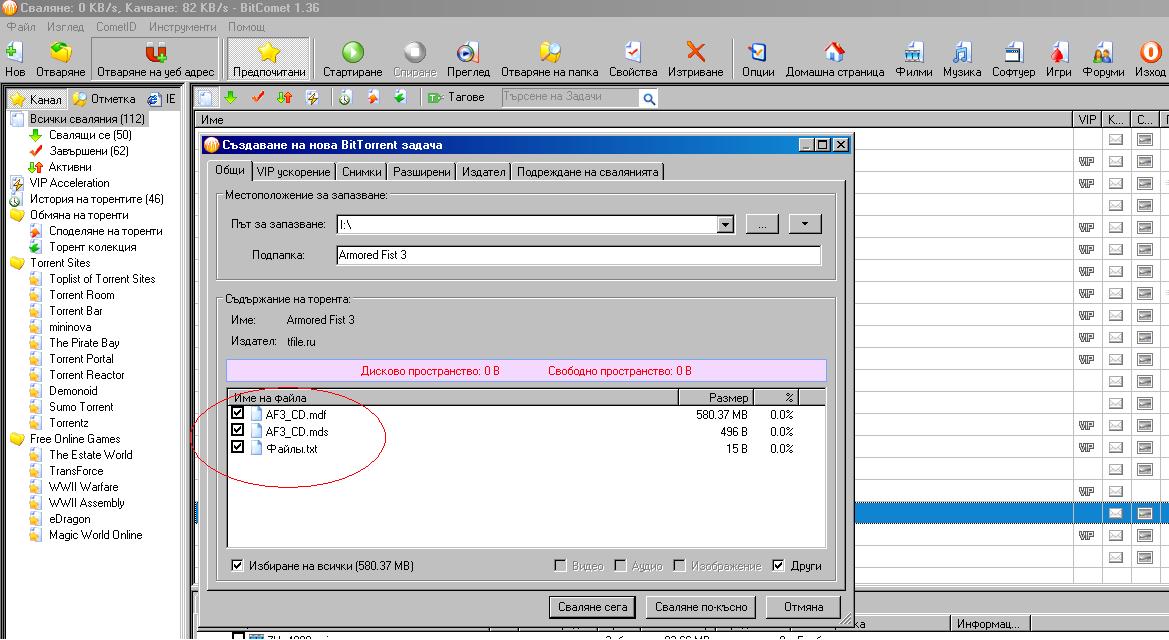Expand the Път за запазване dropdown
1169x640 pixels.
(726, 225)
